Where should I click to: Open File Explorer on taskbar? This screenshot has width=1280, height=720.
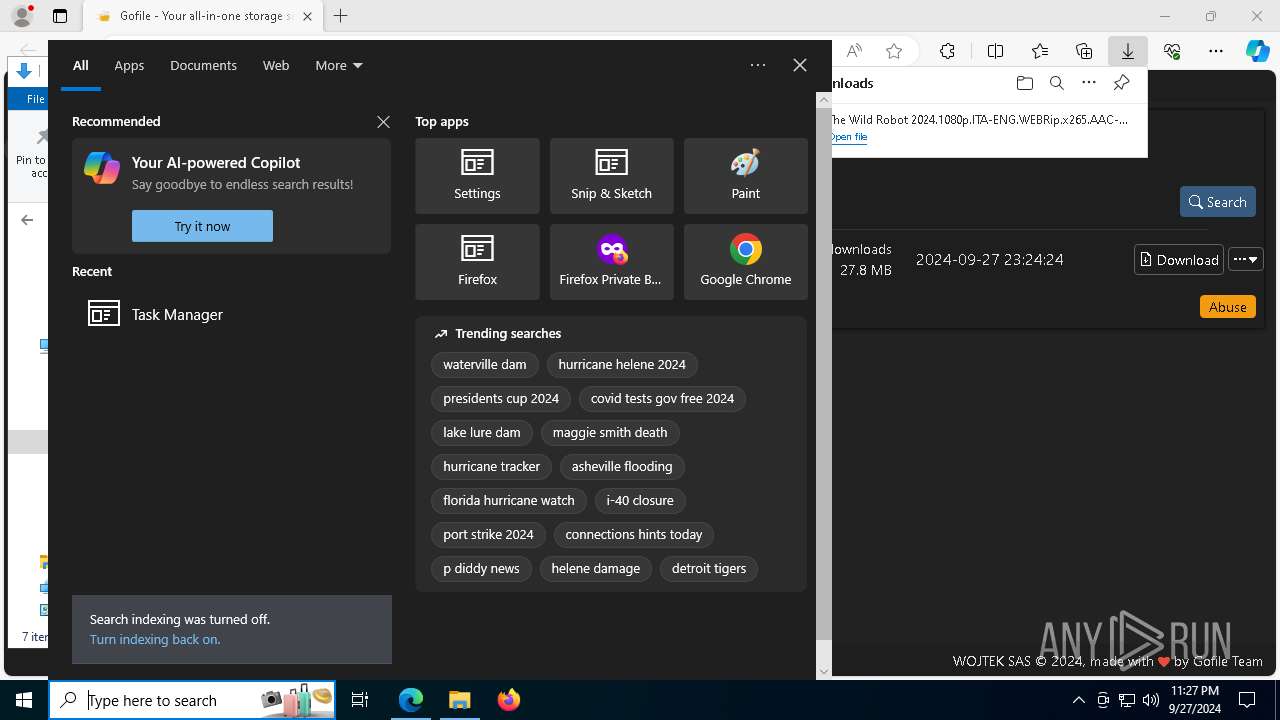point(459,700)
